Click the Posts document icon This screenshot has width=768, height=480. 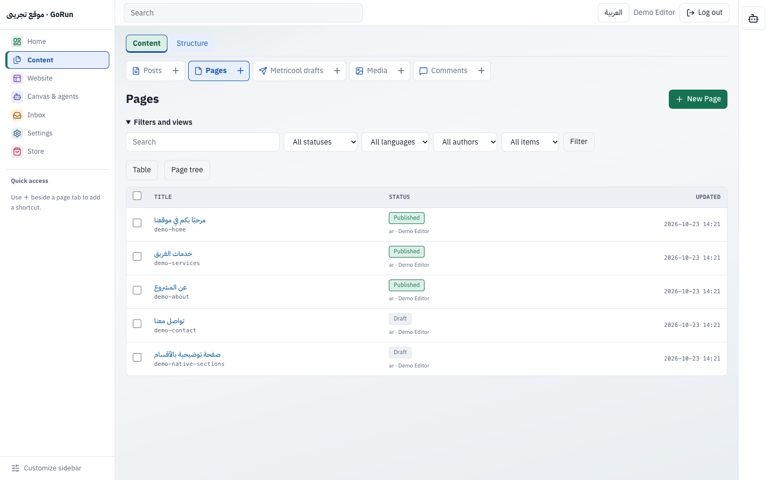[x=136, y=71]
